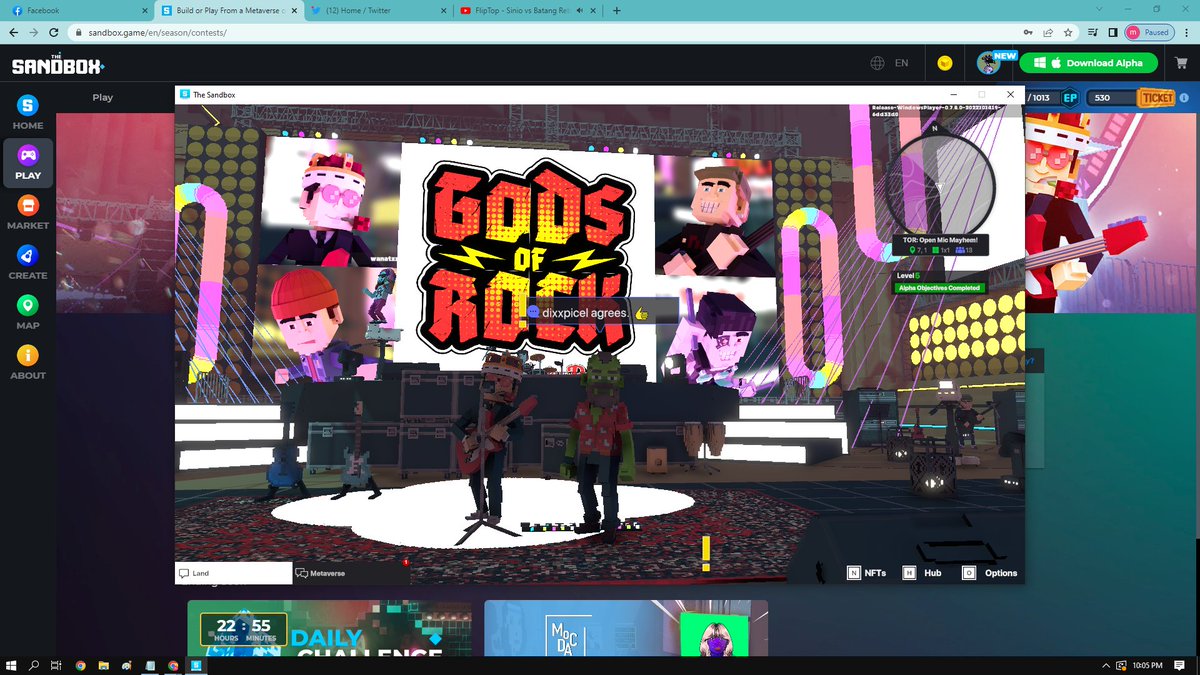Click the yellow SAND coin icon
The width and height of the screenshot is (1200, 675).
(x=944, y=63)
